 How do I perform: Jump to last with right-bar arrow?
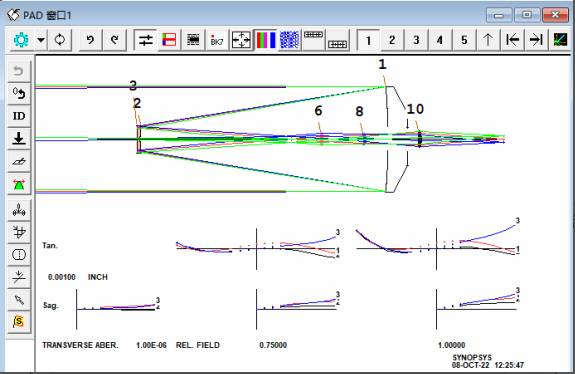click(x=536, y=40)
